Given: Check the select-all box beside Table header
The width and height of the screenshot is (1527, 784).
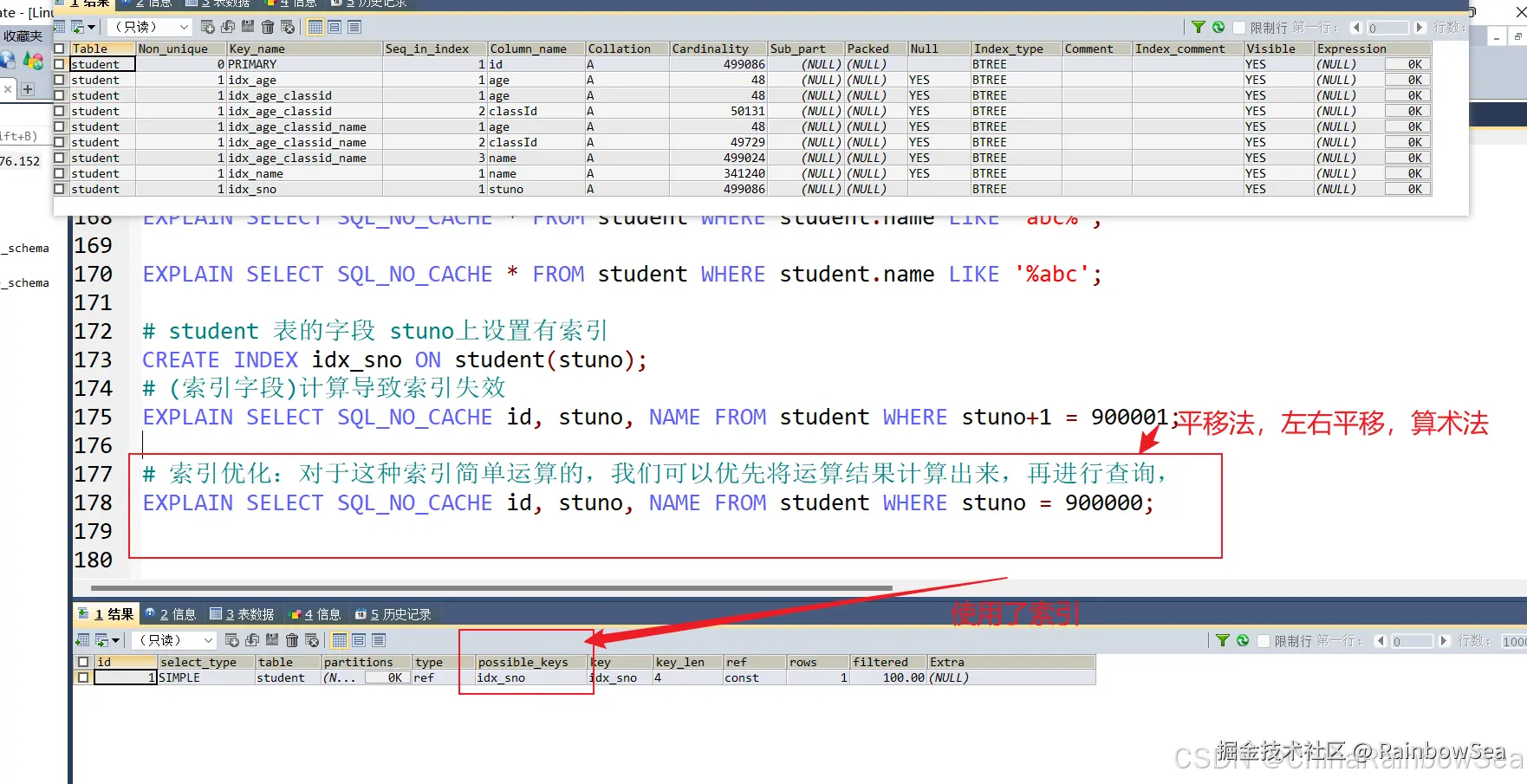Looking at the screenshot, I should (60, 49).
